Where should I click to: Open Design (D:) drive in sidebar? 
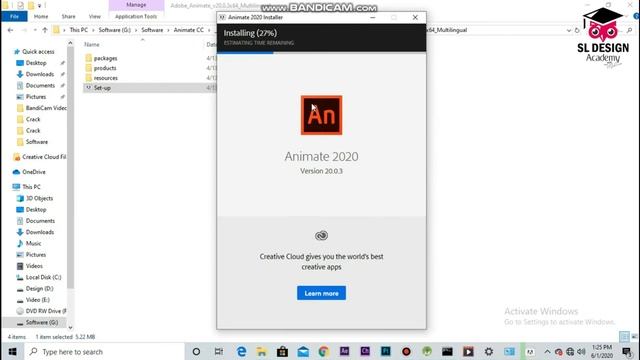pyautogui.click(x=39, y=289)
